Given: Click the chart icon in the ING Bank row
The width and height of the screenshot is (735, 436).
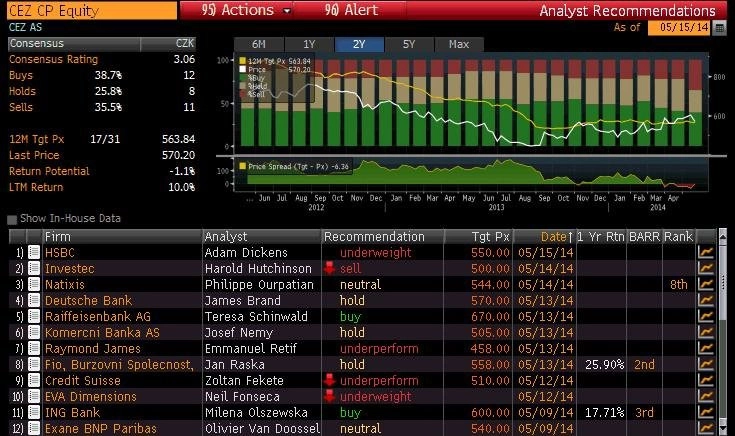Looking at the screenshot, I should pos(705,412).
